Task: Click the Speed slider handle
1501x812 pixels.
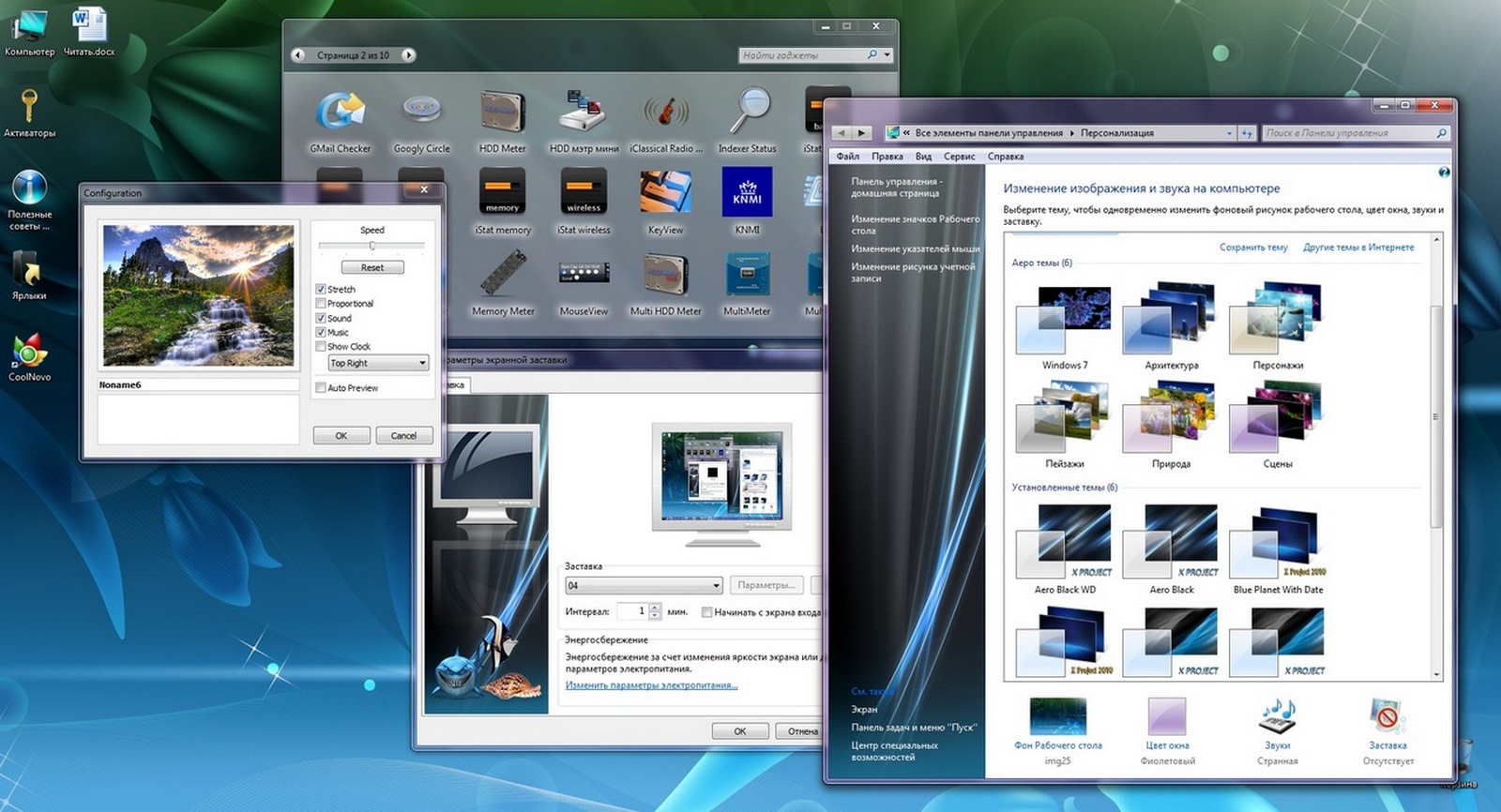Action: 372,246
